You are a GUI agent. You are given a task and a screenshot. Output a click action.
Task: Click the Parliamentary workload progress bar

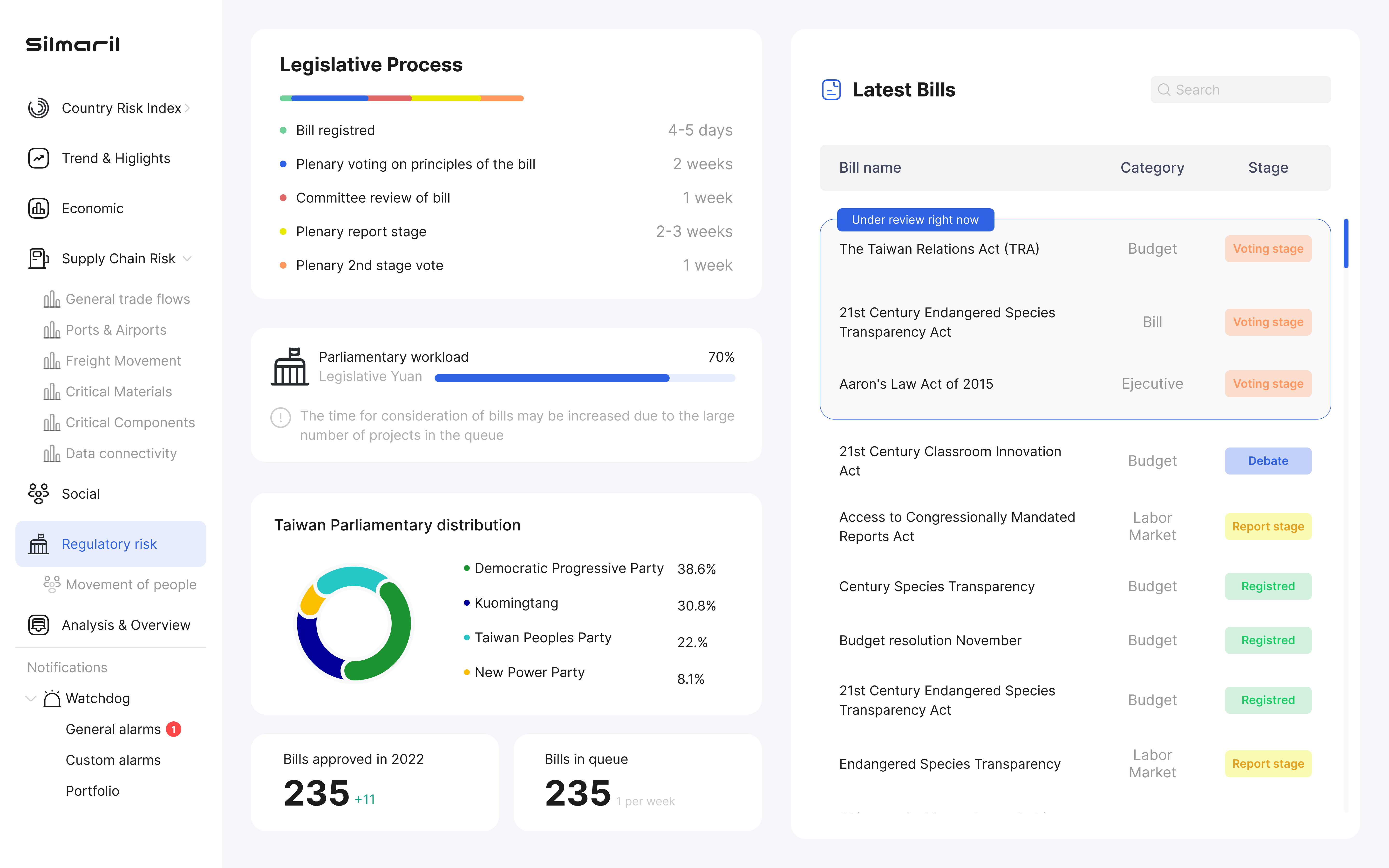[584, 378]
